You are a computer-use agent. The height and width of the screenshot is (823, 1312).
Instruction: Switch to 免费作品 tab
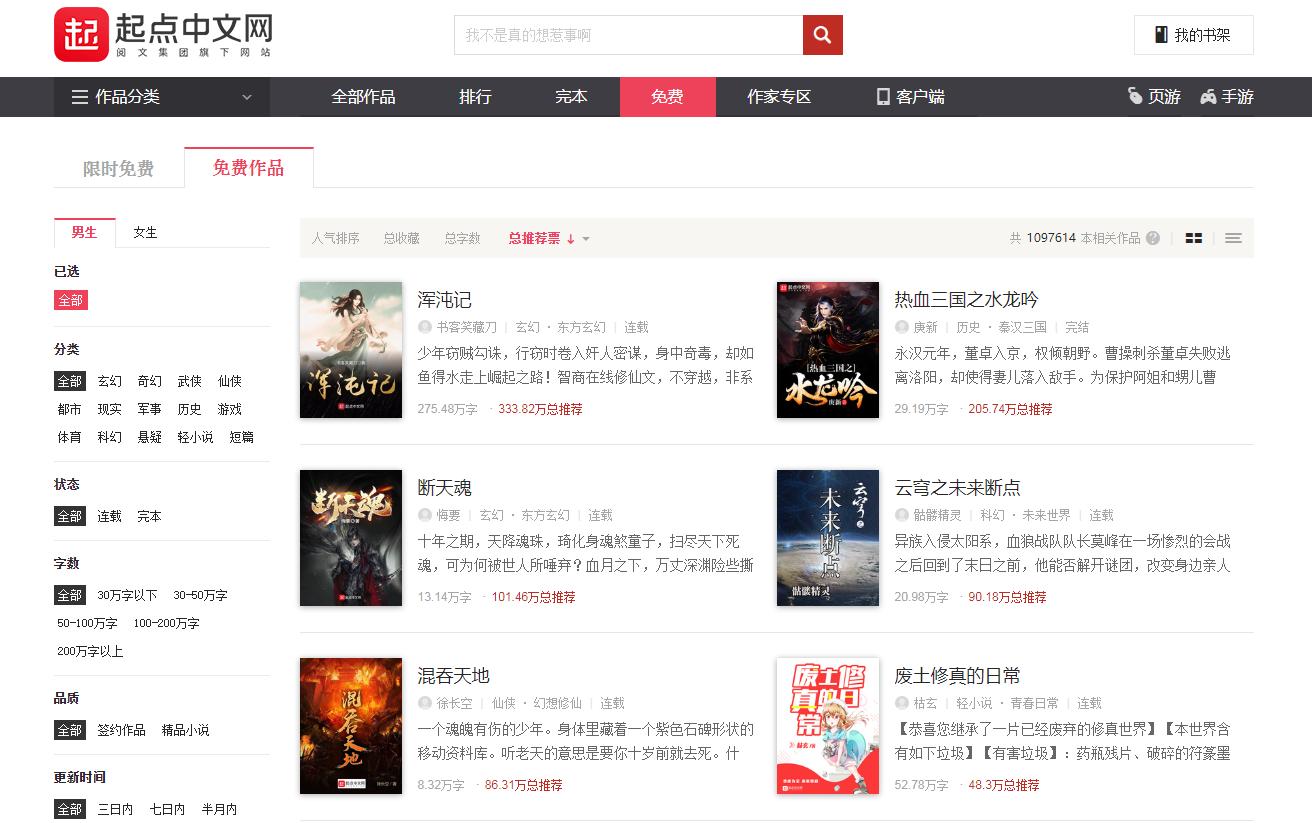(249, 167)
